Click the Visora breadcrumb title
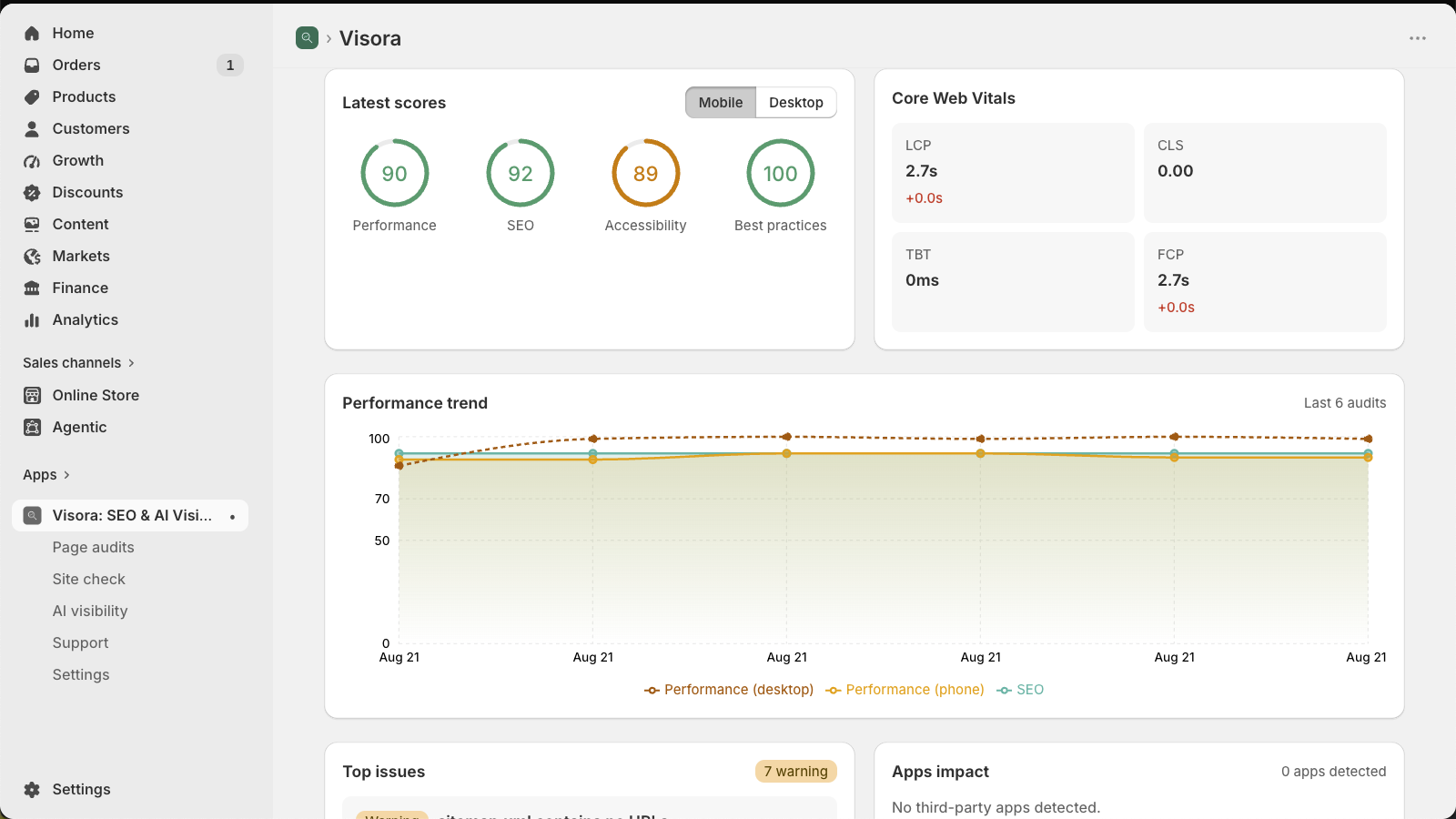The width and height of the screenshot is (1456, 819). coord(370,38)
